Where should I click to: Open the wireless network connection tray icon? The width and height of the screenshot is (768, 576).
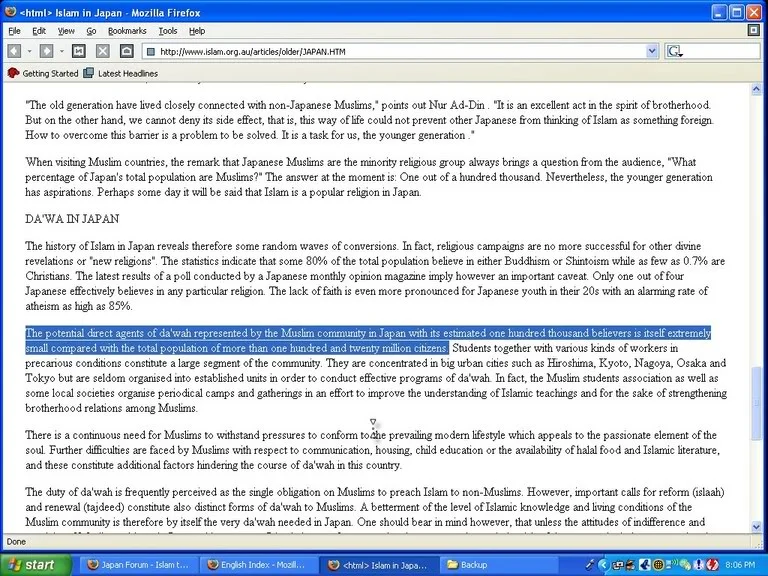pos(672,564)
